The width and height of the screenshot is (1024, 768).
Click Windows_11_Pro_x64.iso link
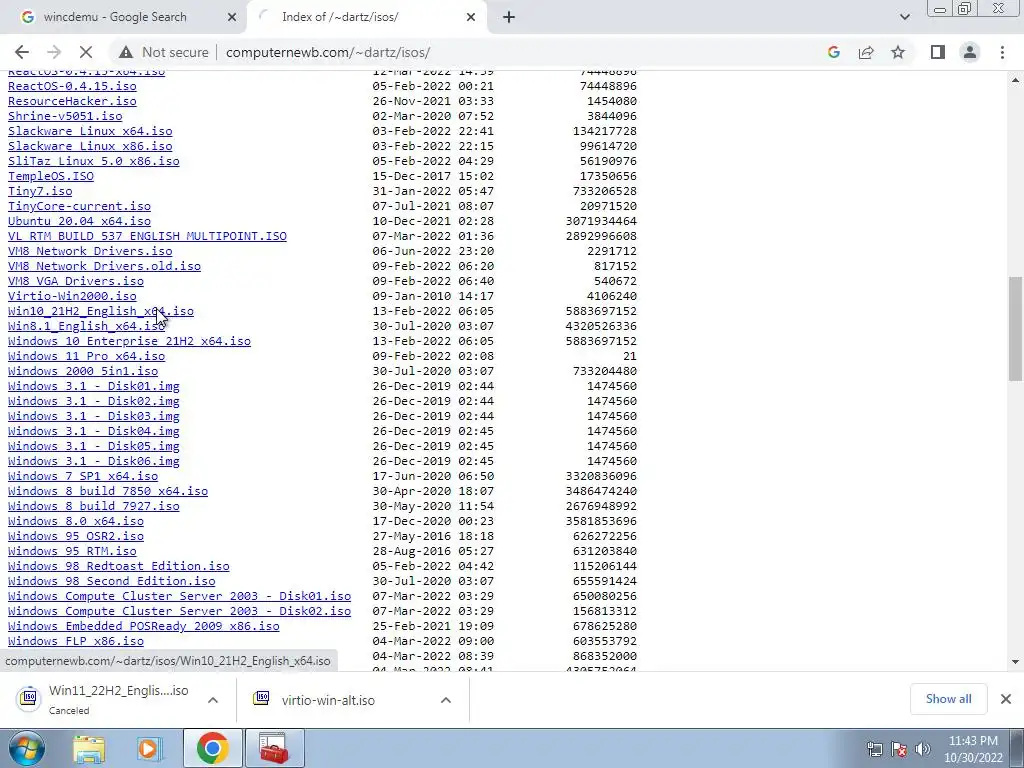[87, 357]
